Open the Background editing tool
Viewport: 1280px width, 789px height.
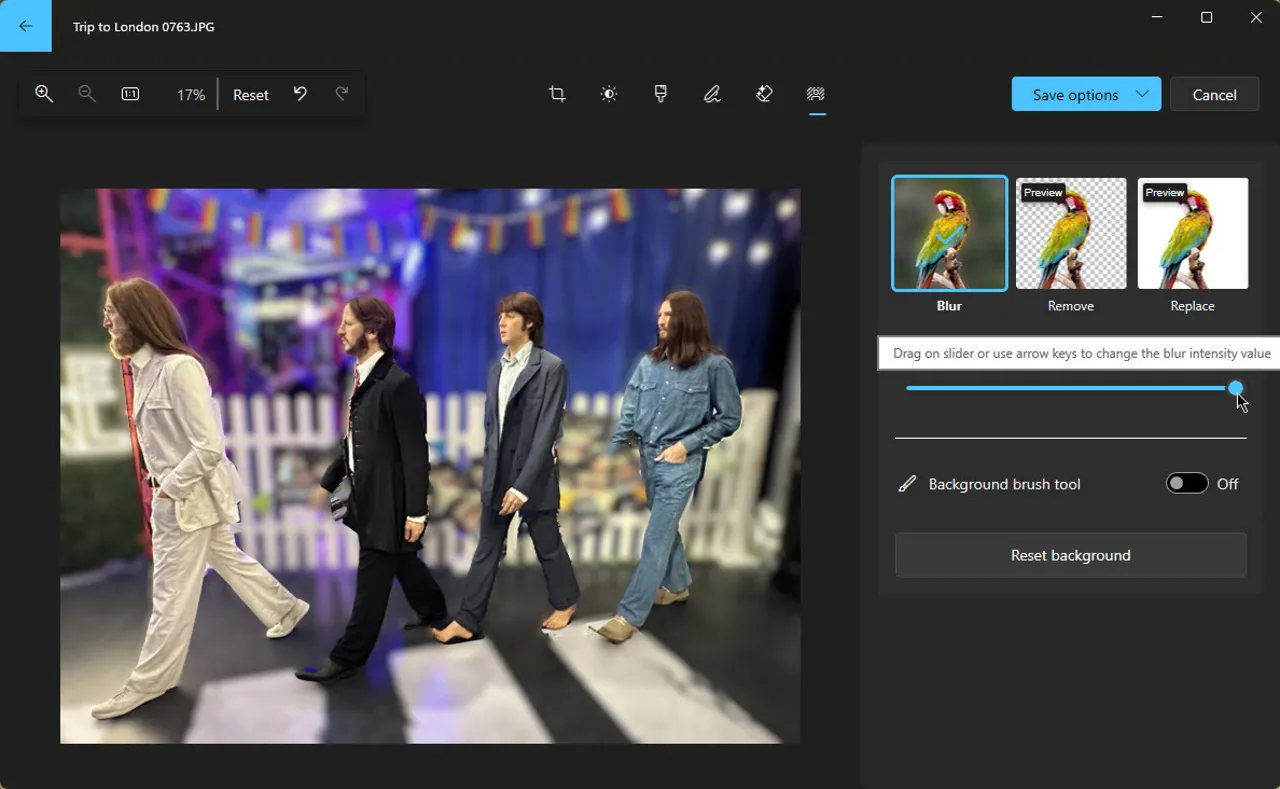coord(815,94)
